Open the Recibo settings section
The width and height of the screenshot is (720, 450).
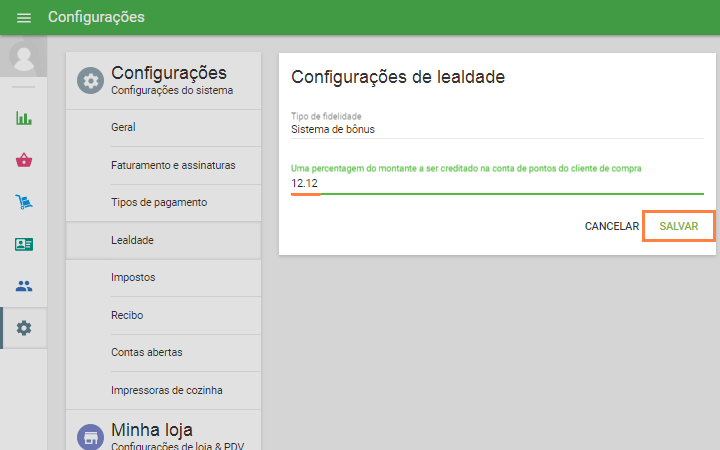click(x=164, y=315)
